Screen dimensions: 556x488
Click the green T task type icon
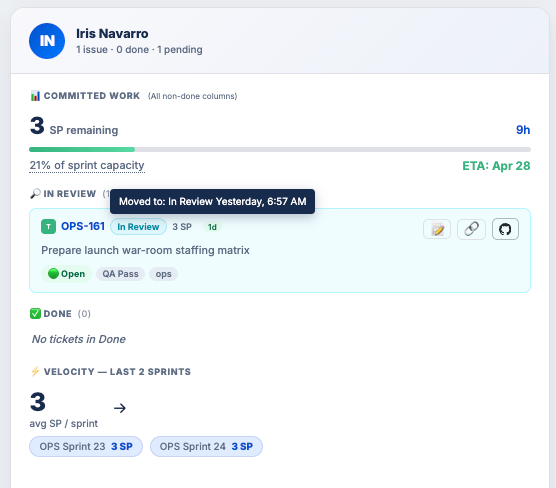pos(48,227)
